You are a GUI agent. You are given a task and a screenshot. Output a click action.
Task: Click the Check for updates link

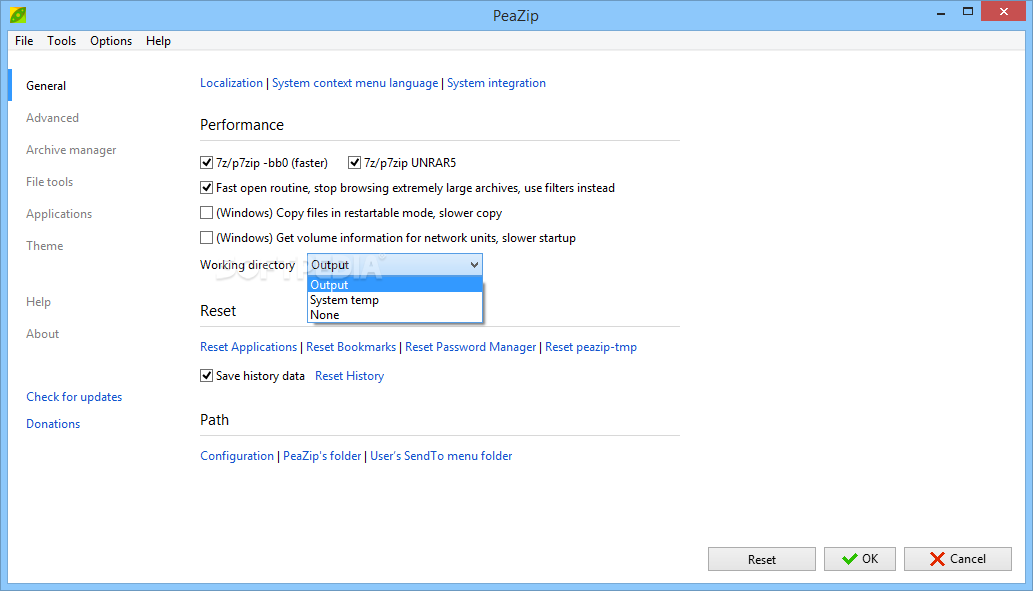point(74,397)
